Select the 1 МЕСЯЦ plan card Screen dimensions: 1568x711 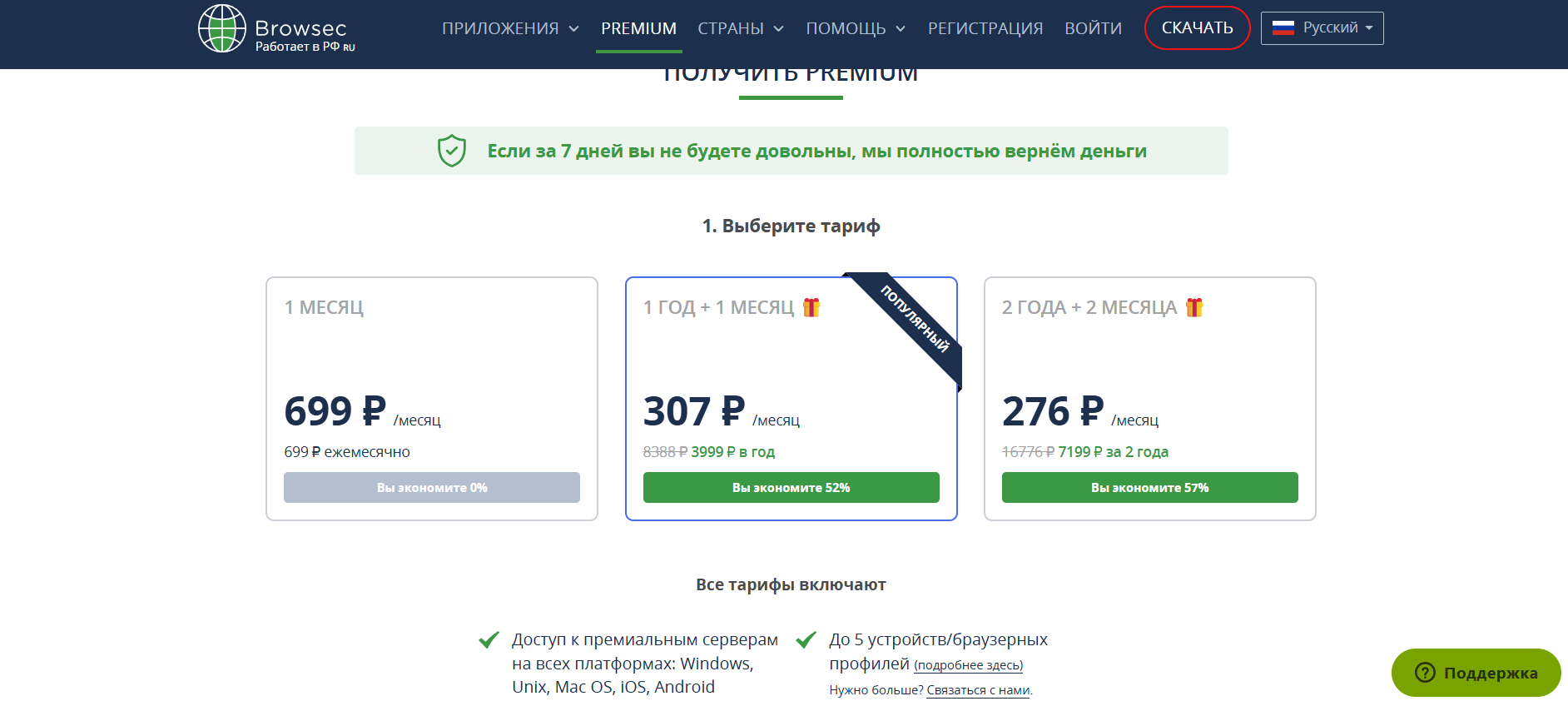(431, 400)
